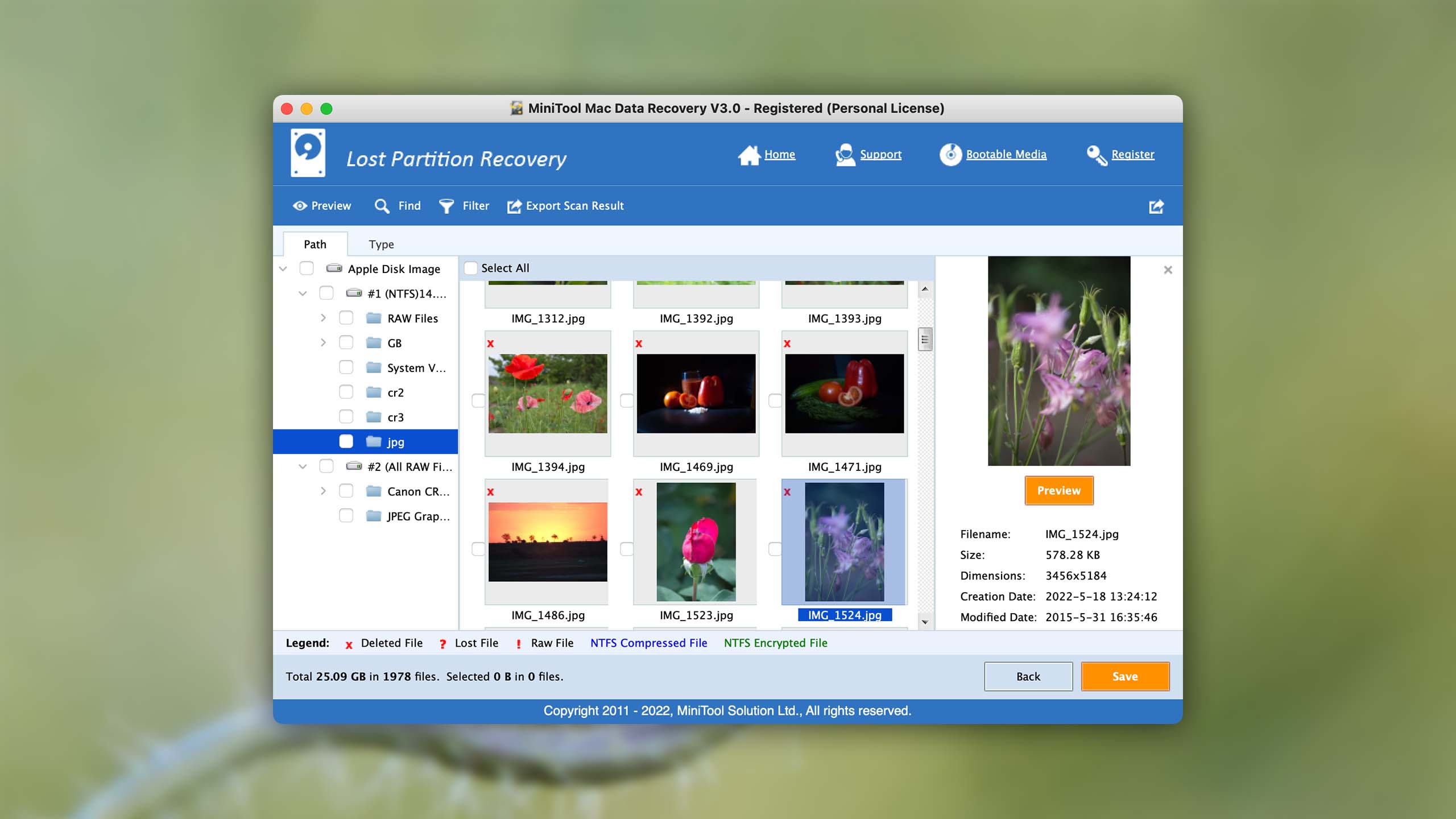Click the hard drive logo icon
This screenshot has height=819, width=1456.
coord(308,153)
